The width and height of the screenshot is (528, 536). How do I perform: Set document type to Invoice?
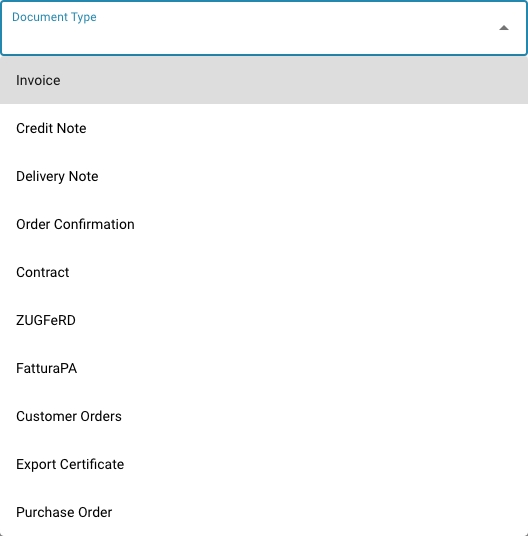264,80
